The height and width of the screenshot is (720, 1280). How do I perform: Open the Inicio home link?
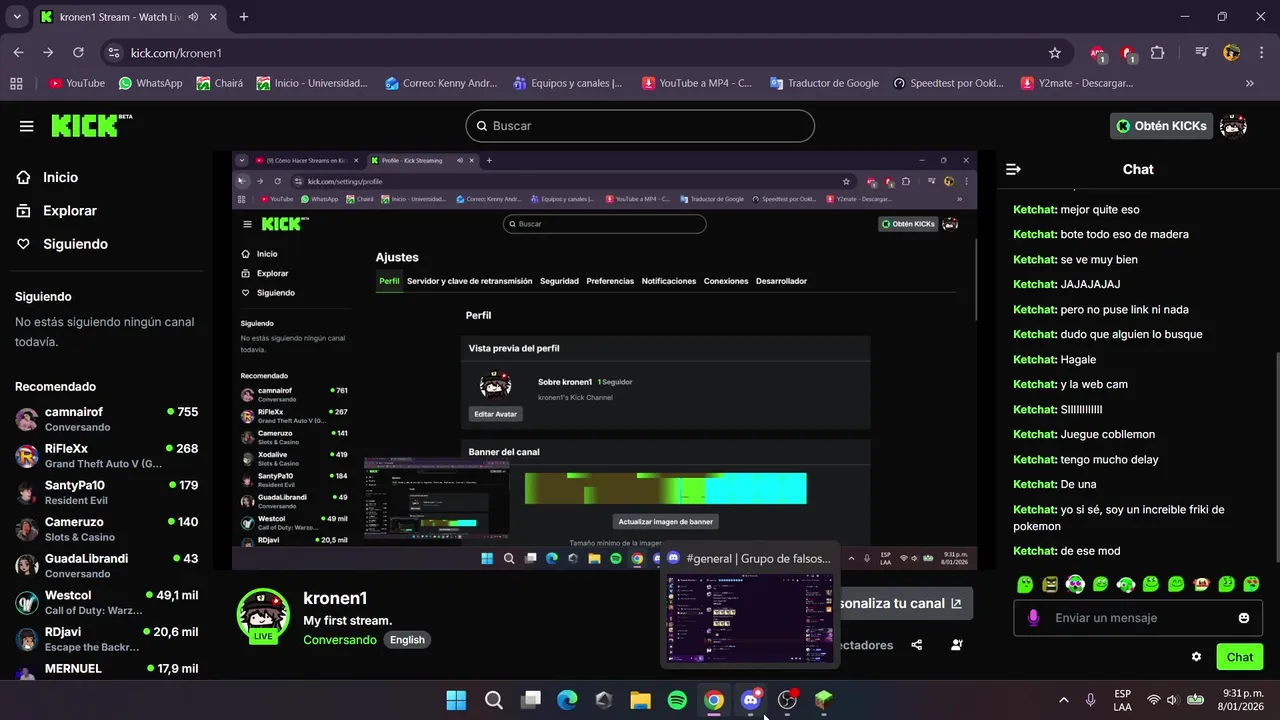pos(47,177)
